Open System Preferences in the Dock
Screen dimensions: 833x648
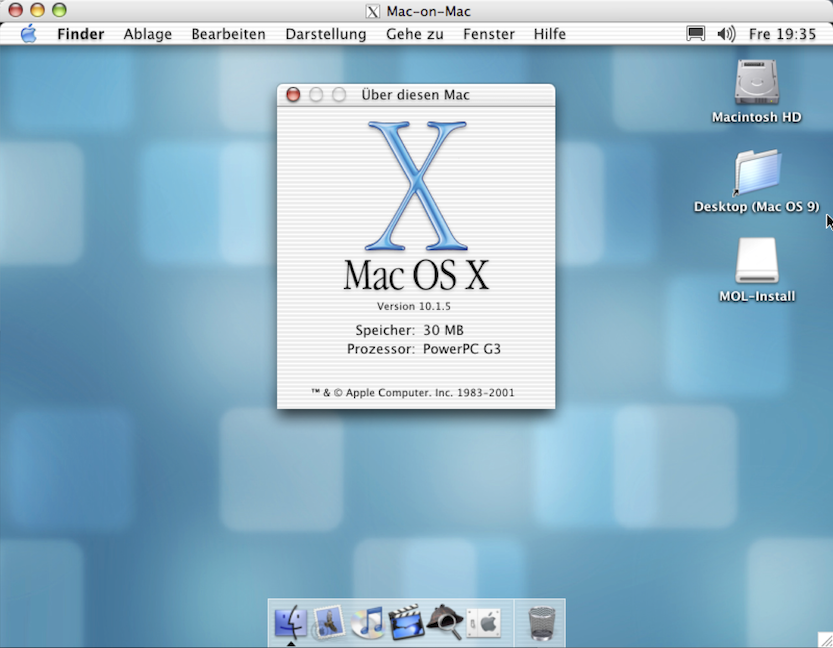coord(484,622)
